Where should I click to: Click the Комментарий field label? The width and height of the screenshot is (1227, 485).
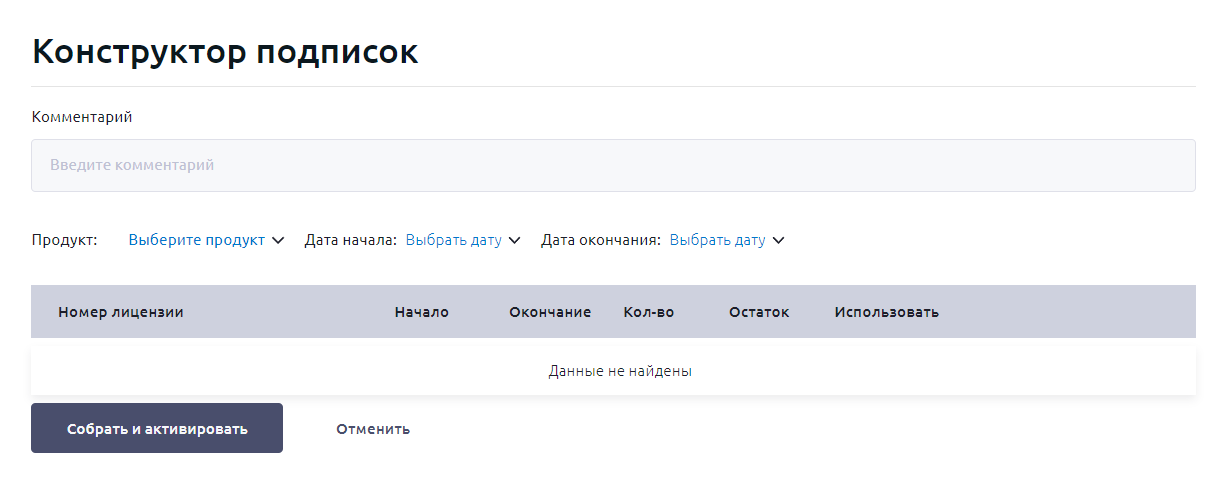82,117
